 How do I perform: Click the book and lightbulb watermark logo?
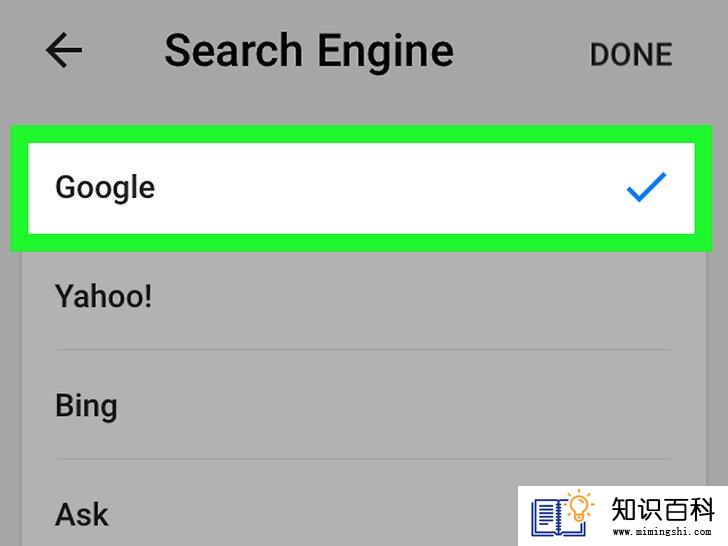[563, 514]
